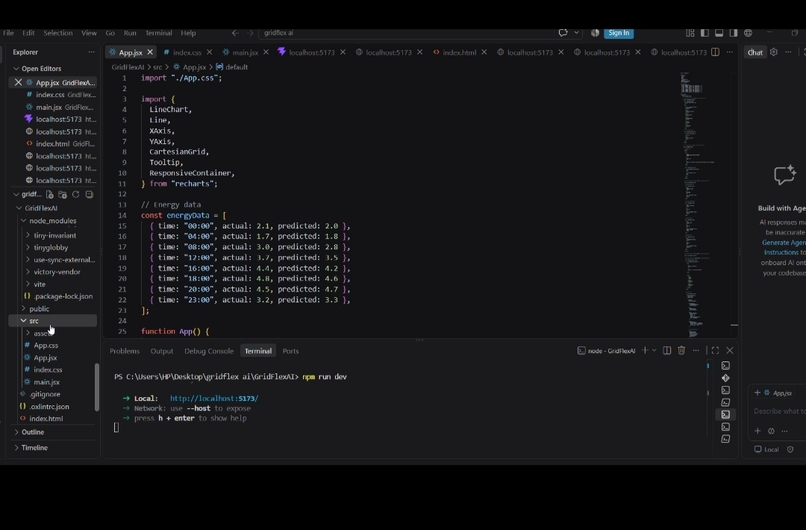
Task: Select the first terminal in terminal list
Action: tap(725, 365)
